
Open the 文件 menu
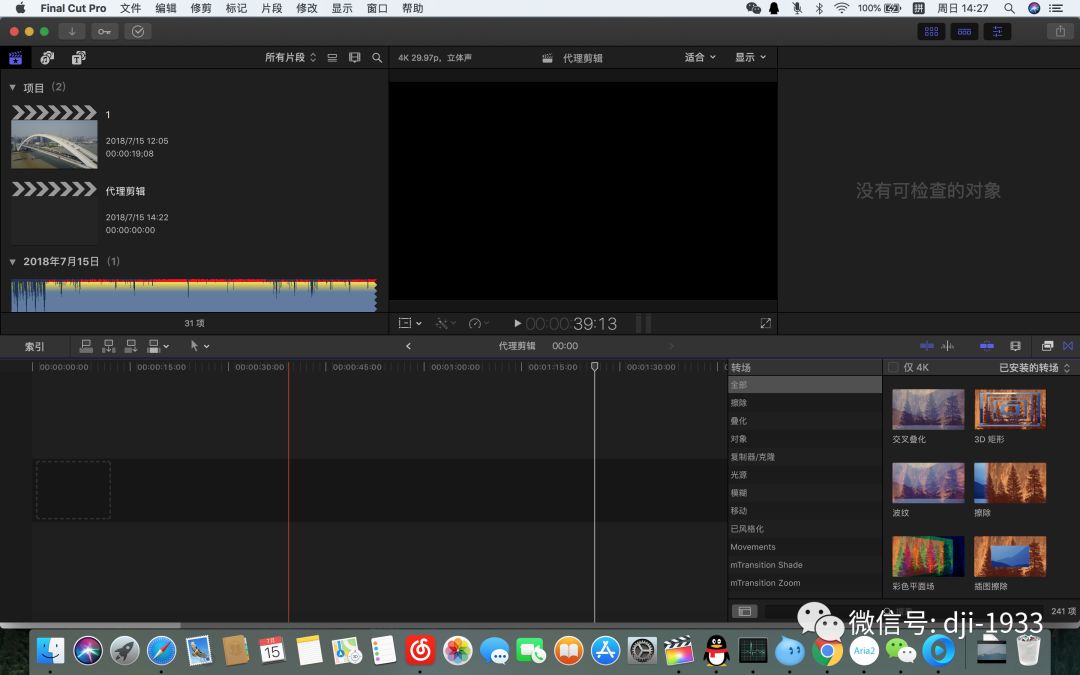click(130, 8)
